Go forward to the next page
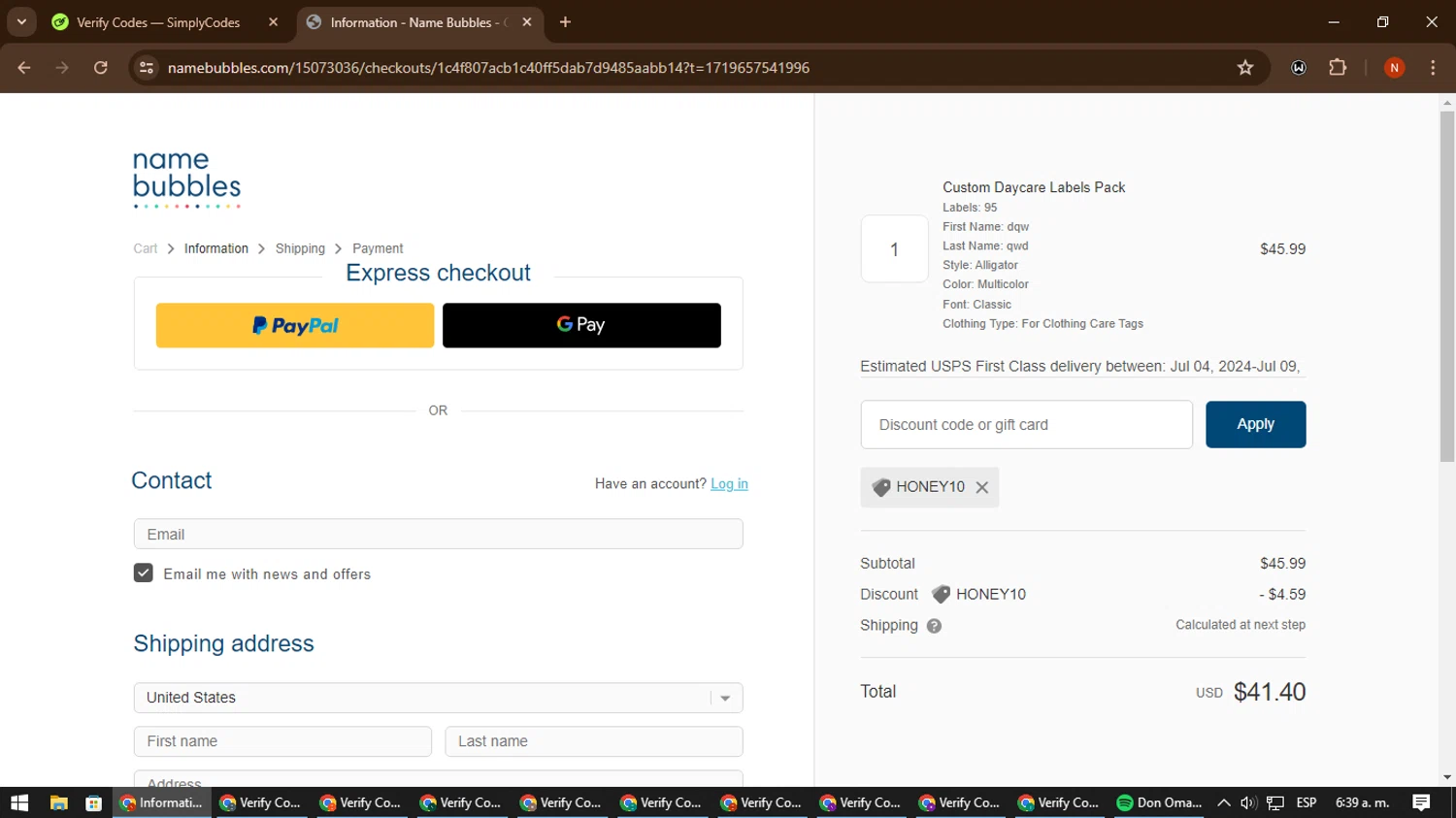Image resolution: width=1456 pixels, height=818 pixels. tap(62, 68)
